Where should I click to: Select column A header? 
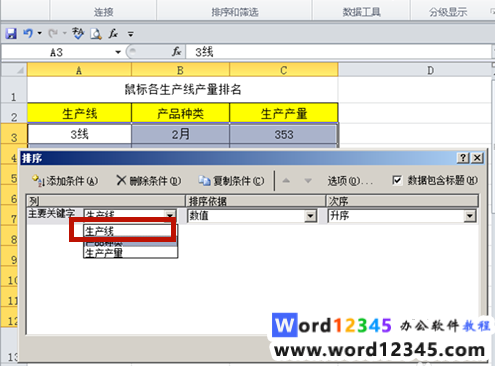click(x=79, y=70)
